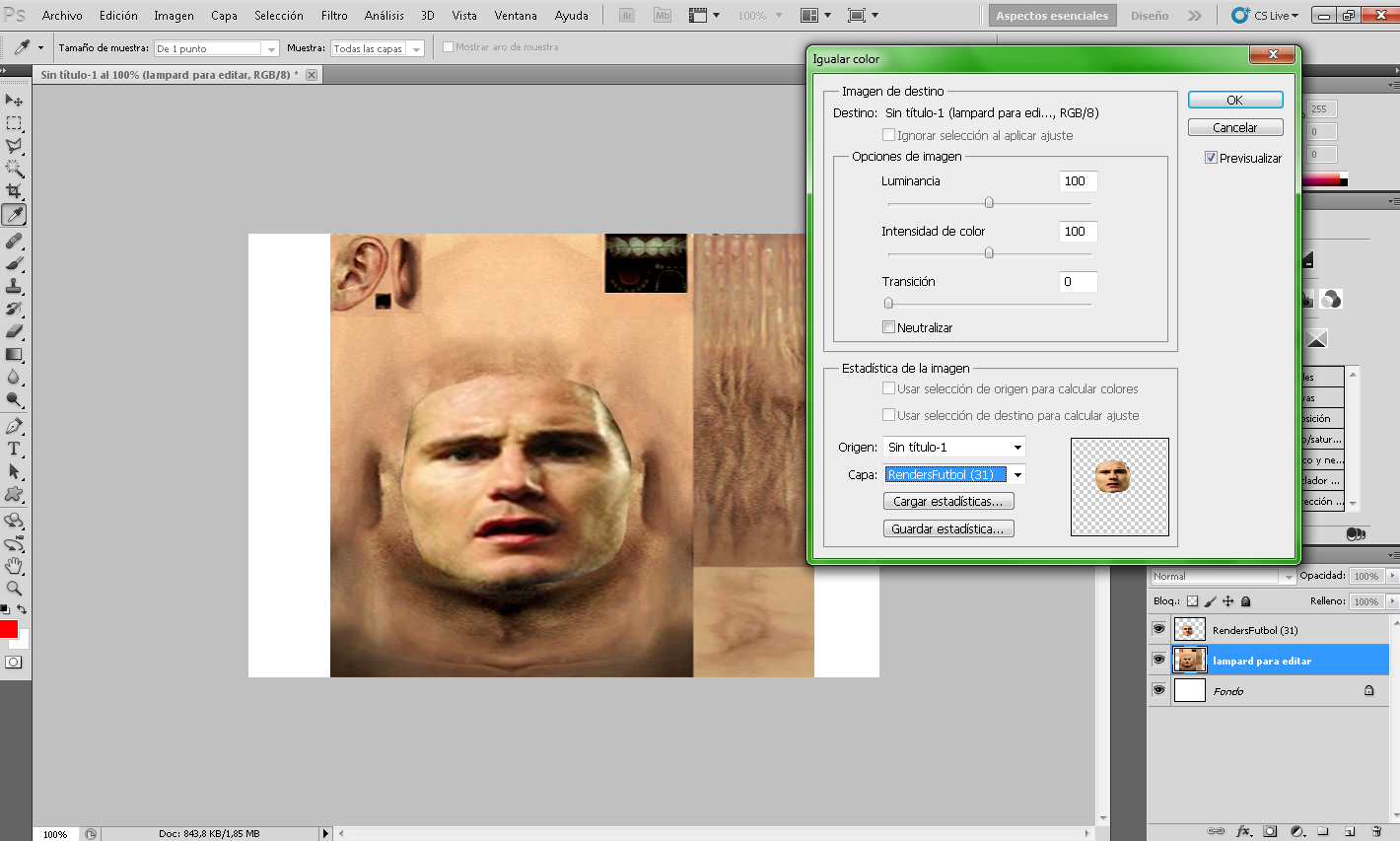Open the Relleno slider arrow

tap(1392, 601)
